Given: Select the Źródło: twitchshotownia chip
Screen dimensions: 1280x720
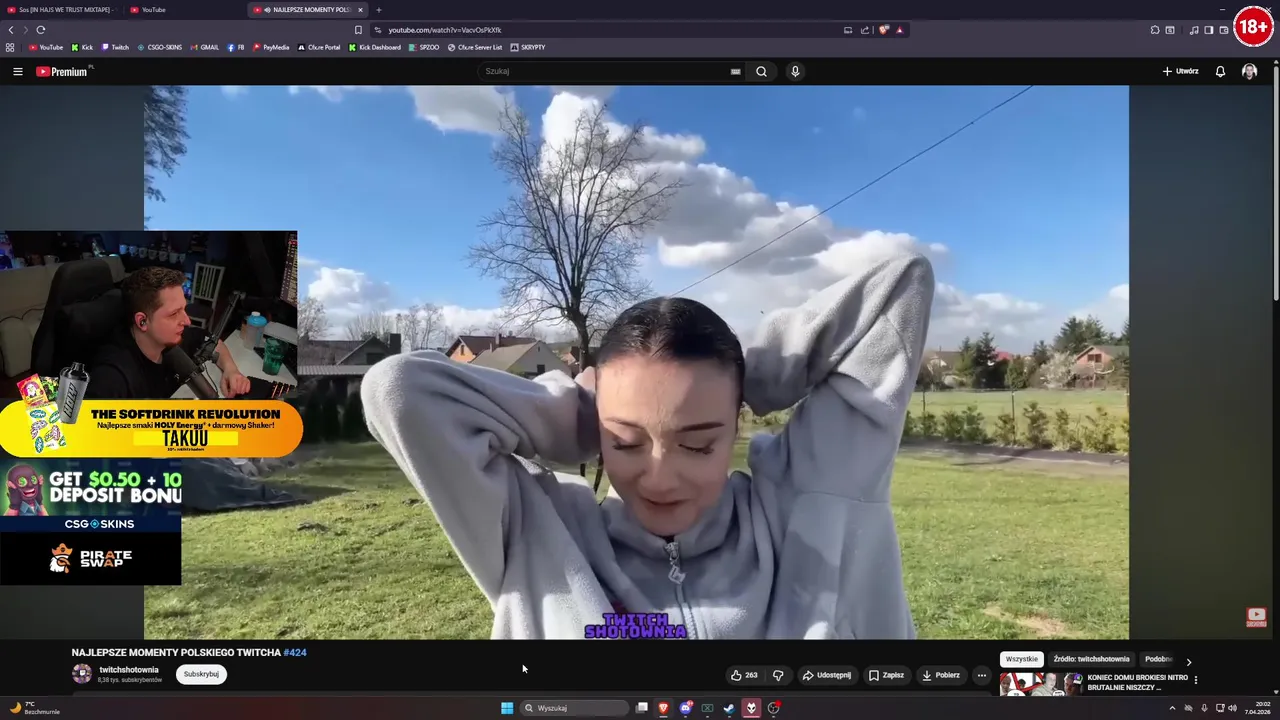Looking at the screenshot, I should click(x=1091, y=659).
